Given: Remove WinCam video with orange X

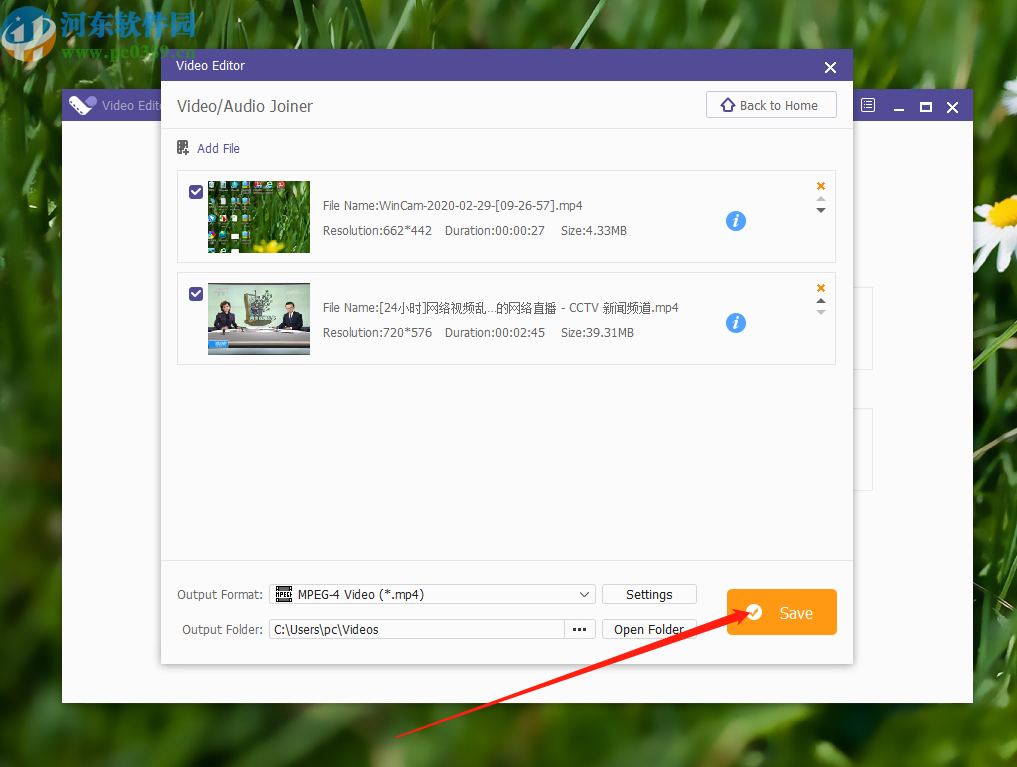Looking at the screenshot, I should (x=820, y=186).
